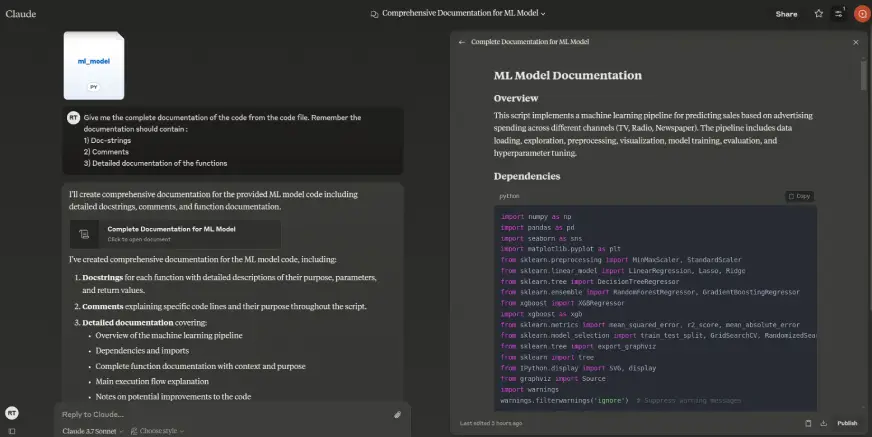Star this conversation as a favorite
The height and width of the screenshot is (437, 872).
pyautogui.click(x=819, y=14)
